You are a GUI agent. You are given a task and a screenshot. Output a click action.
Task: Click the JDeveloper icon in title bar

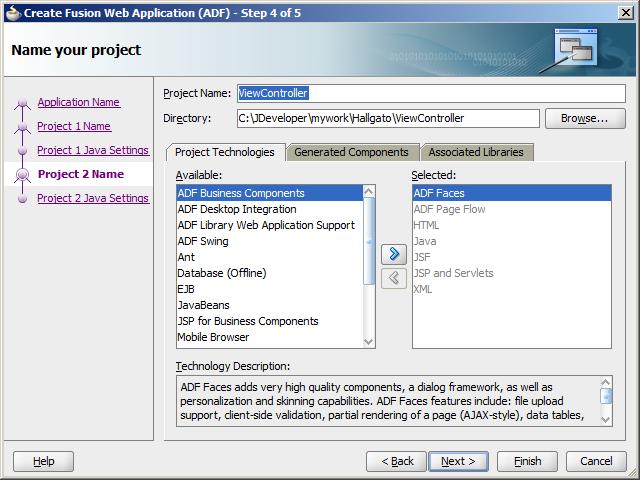[13, 13]
